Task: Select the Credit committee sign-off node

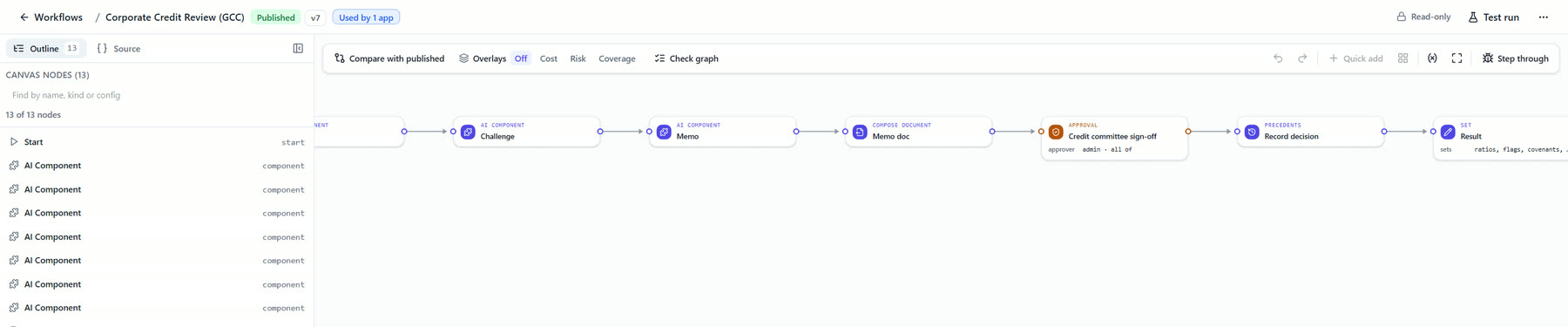Action: click(1114, 138)
